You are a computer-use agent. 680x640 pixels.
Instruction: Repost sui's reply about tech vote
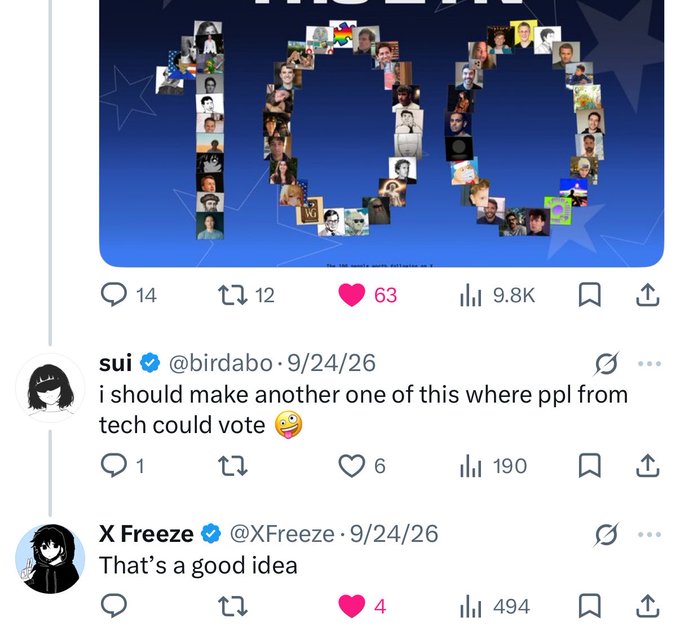pyautogui.click(x=232, y=466)
